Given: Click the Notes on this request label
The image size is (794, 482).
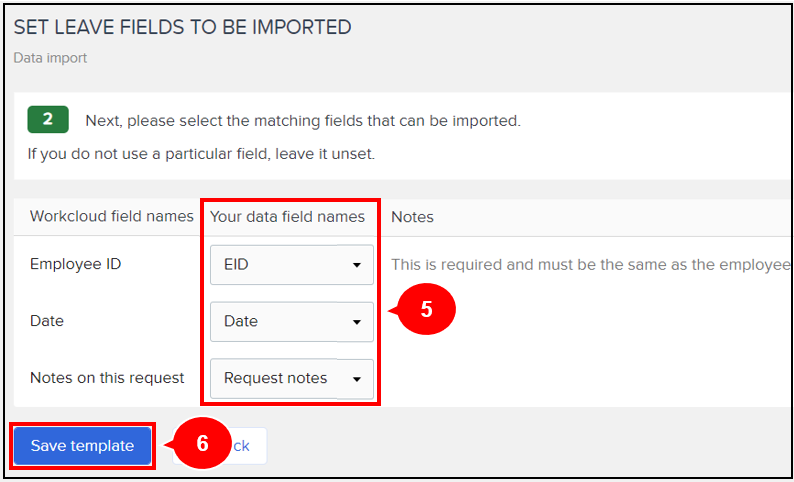Looking at the screenshot, I should [107, 378].
